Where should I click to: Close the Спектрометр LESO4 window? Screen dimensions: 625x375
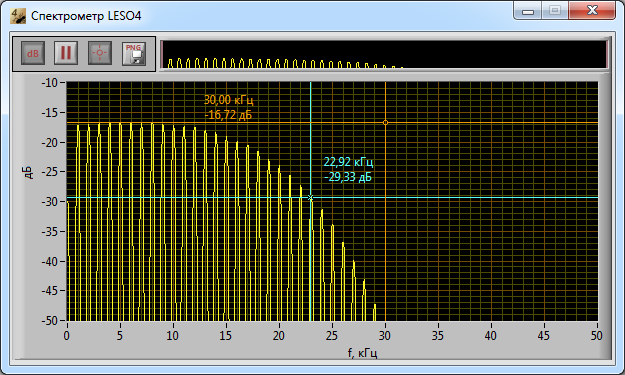coord(592,10)
